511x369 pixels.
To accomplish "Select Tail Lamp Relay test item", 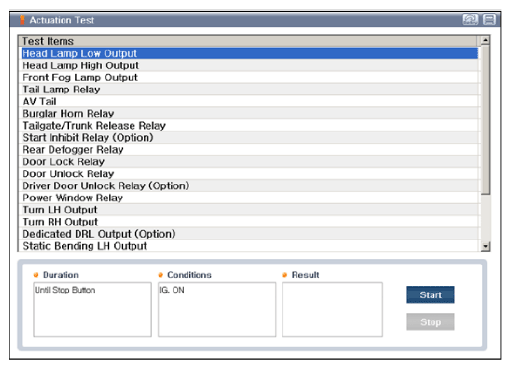I will [249, 89].
